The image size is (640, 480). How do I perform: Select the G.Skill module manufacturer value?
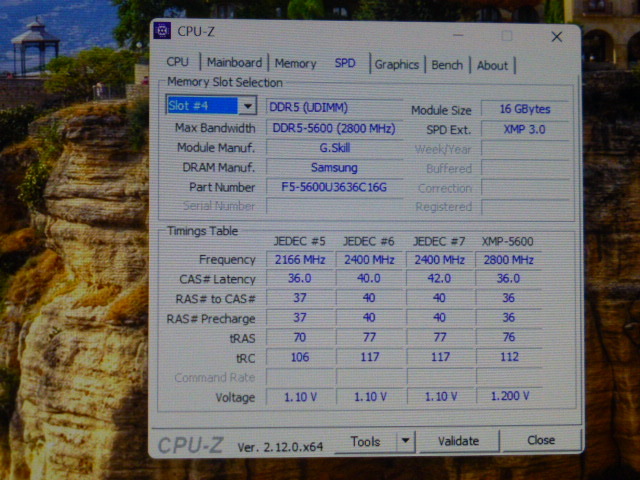click(x=334, y=148)
